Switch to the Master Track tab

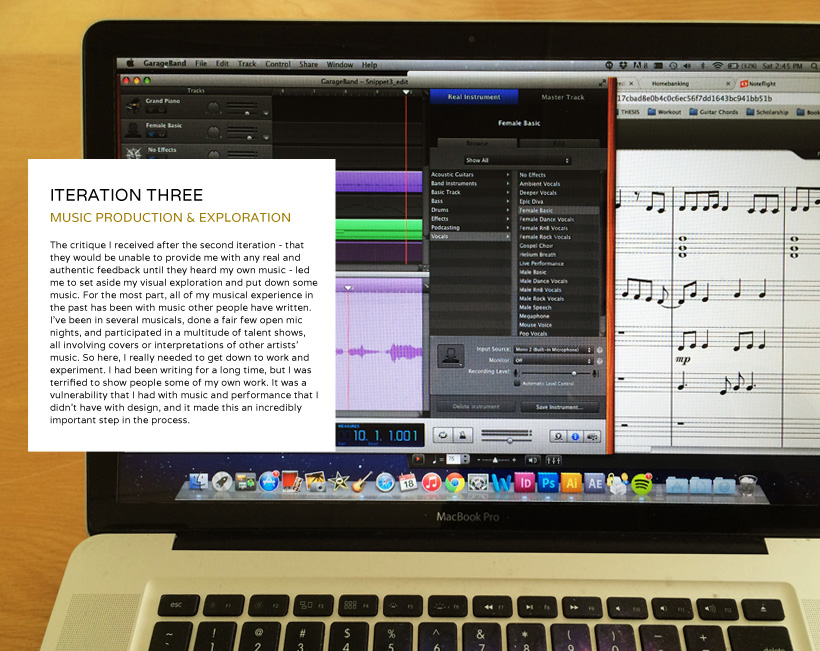(562, 97)
